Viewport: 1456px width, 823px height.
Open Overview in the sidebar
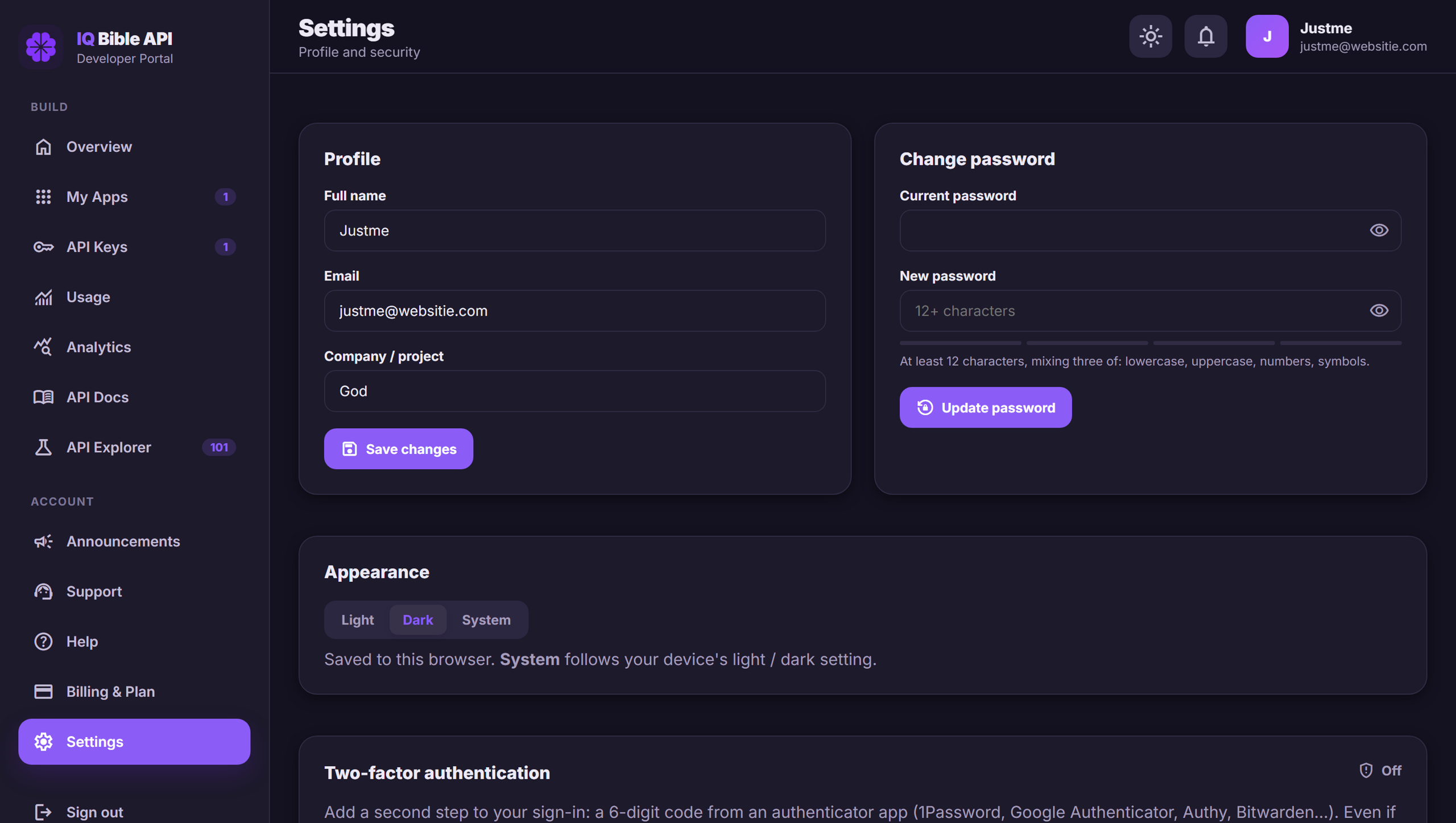tap(134, 147)
